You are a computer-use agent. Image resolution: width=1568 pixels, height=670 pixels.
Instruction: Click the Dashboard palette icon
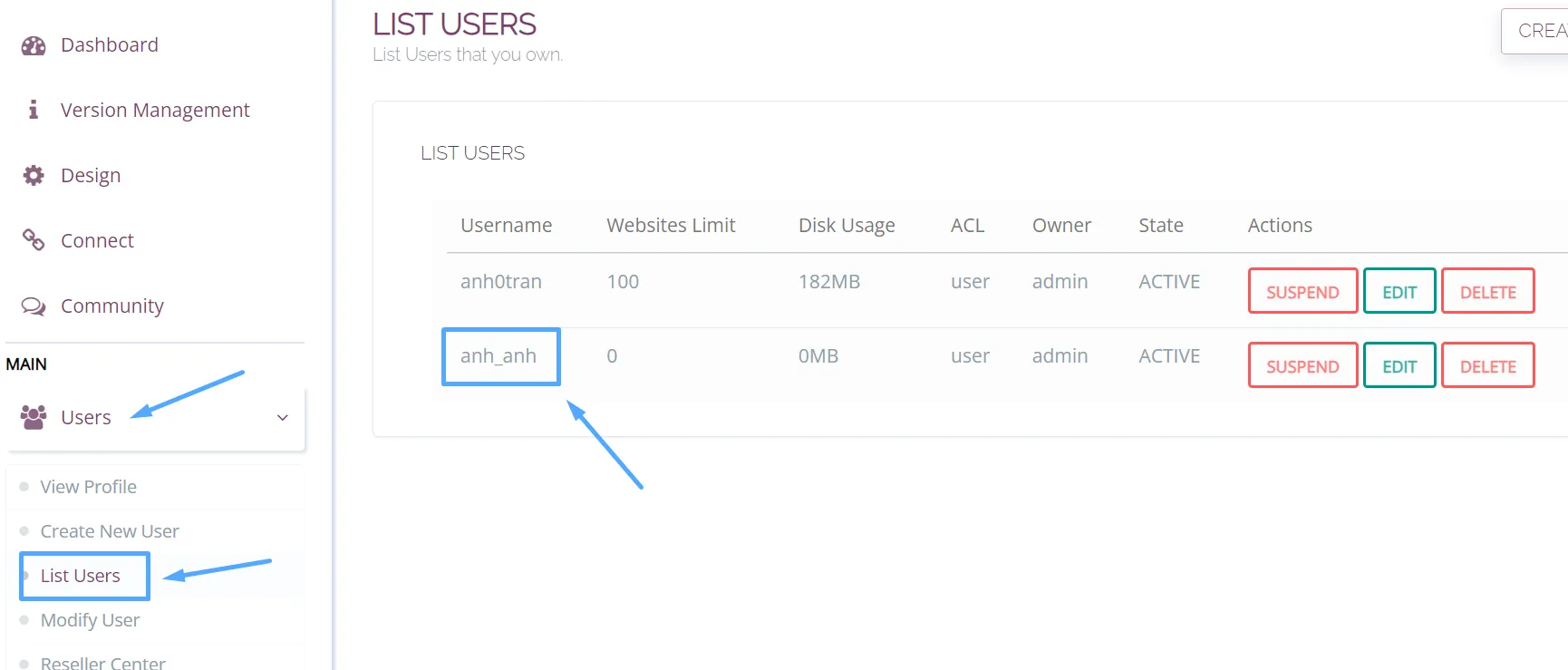coord(34,45)
